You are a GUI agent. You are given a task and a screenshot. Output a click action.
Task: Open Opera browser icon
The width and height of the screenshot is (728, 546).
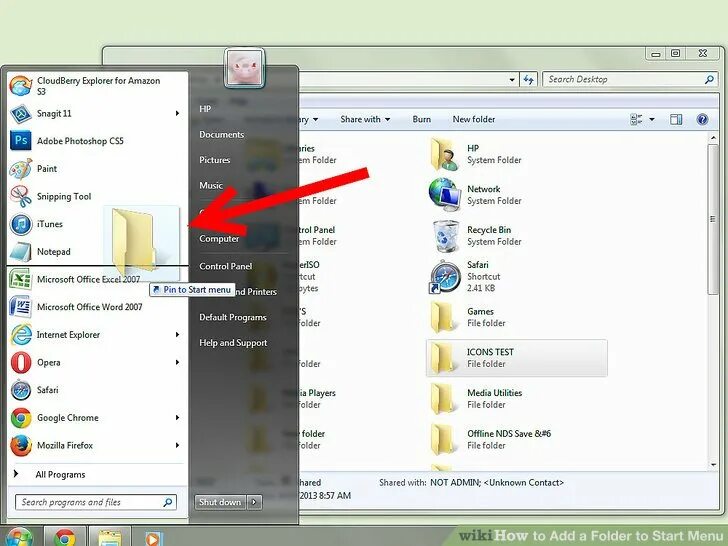[x=20, y=363]
